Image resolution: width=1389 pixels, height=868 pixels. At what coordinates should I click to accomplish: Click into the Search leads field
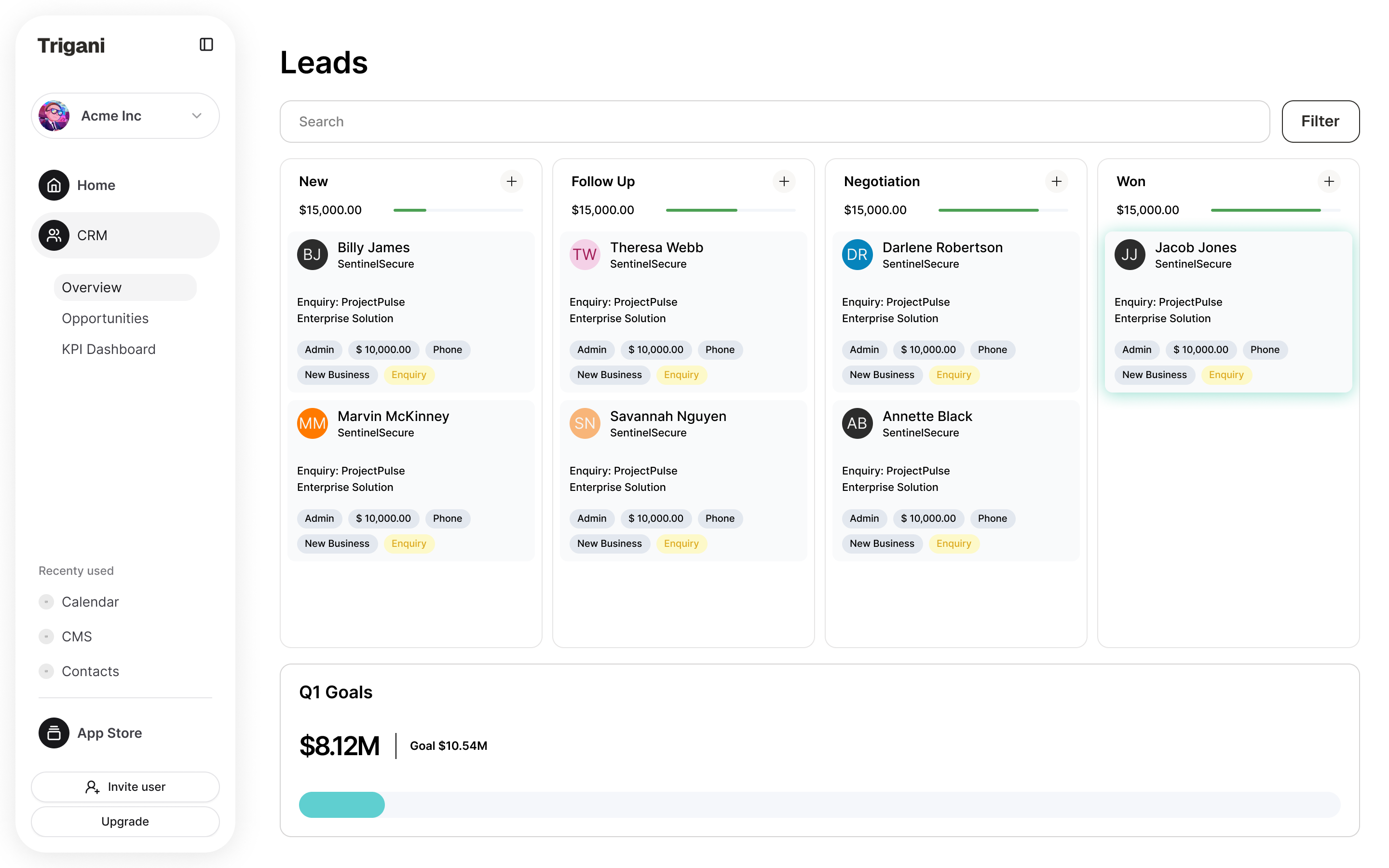pyautogui.click(x=774, y=122)
